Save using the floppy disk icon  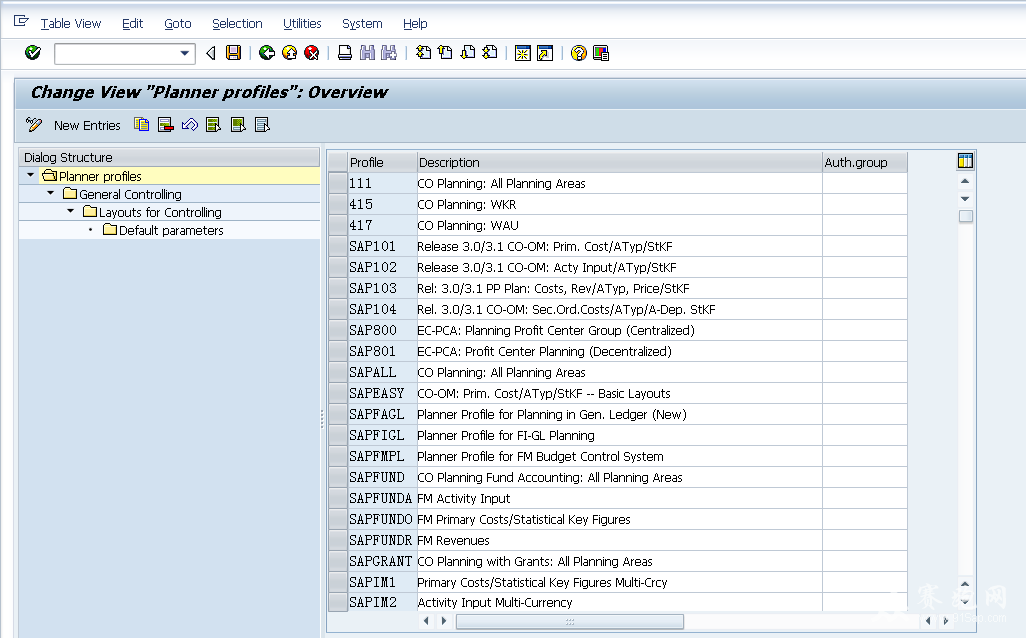click(234, 53)
